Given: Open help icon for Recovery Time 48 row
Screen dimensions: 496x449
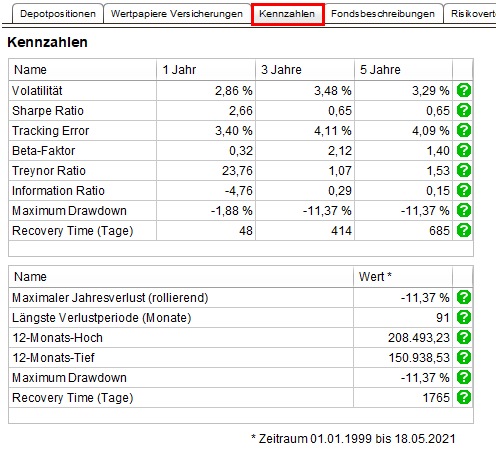Looking at the screenshot, I should [464, 230].
